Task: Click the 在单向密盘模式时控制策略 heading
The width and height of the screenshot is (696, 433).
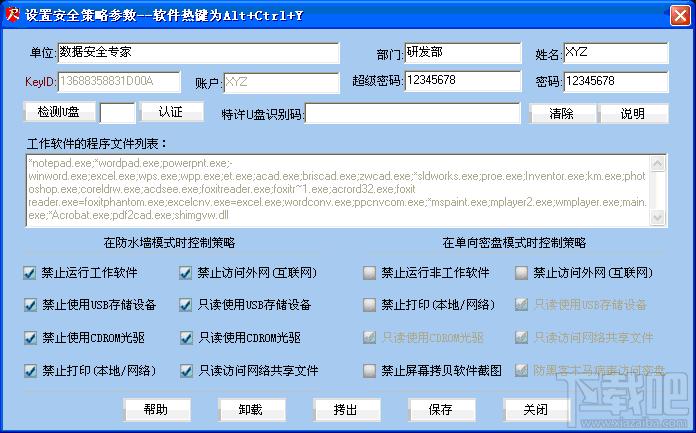Action: pos(514,243)
